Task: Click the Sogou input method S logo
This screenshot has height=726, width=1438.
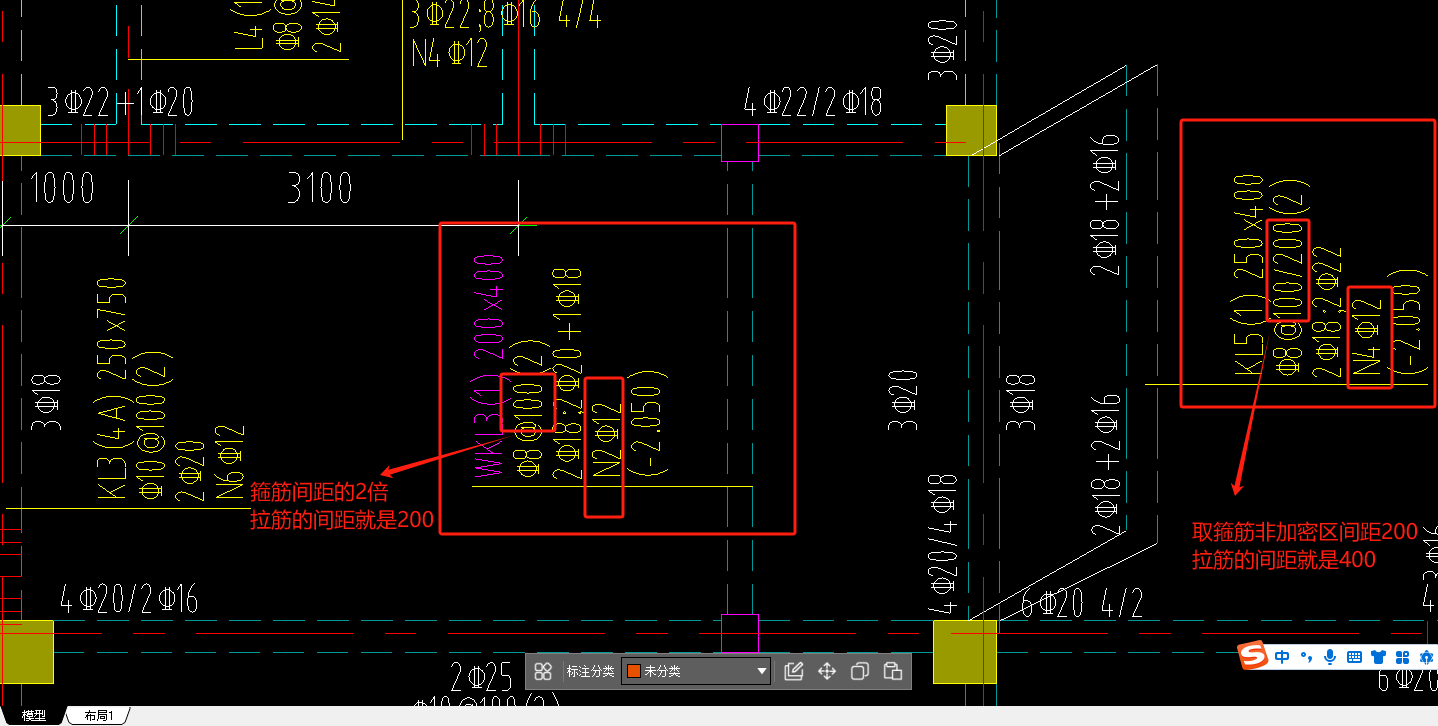Action: tap(1253, 656)
